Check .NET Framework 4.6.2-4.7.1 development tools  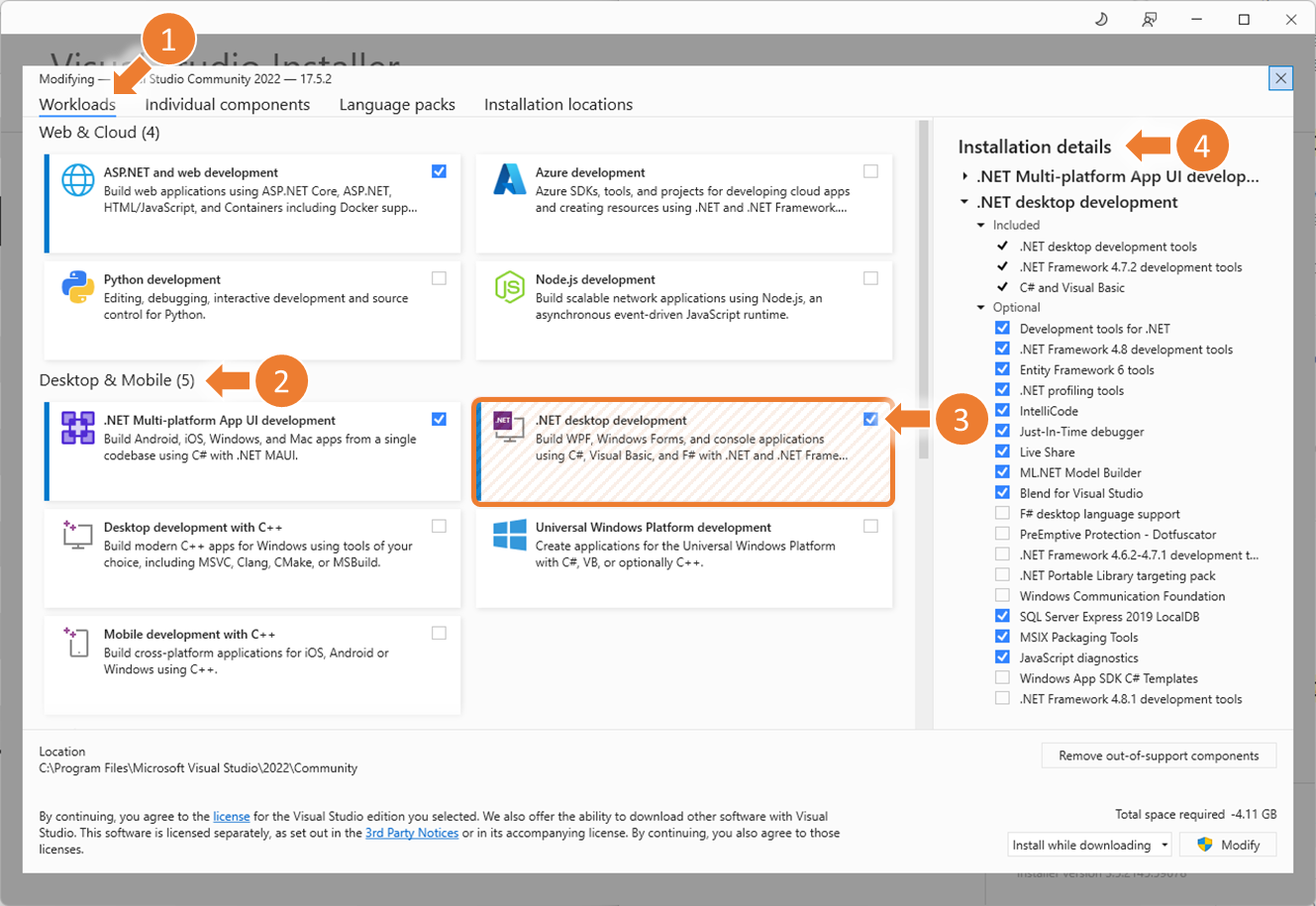[1002, 554]
